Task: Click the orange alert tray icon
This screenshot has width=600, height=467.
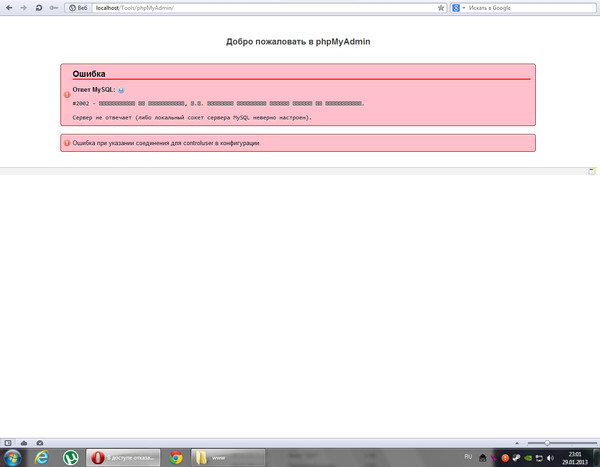Action: pos(505,458)
